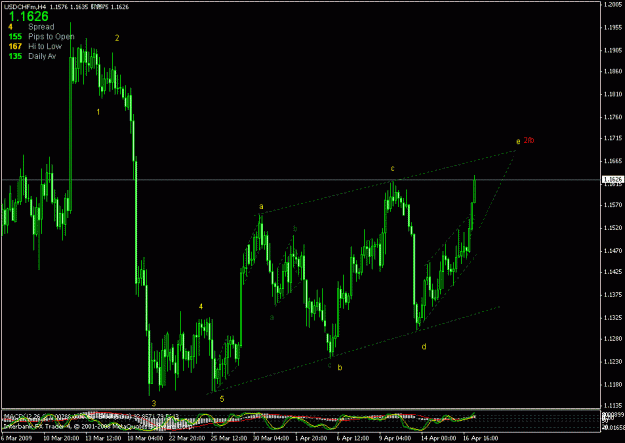The width and height of the screenshot is (625, 443).
Task: Click the 1.1955 price axis label
Action: point(613,28)
